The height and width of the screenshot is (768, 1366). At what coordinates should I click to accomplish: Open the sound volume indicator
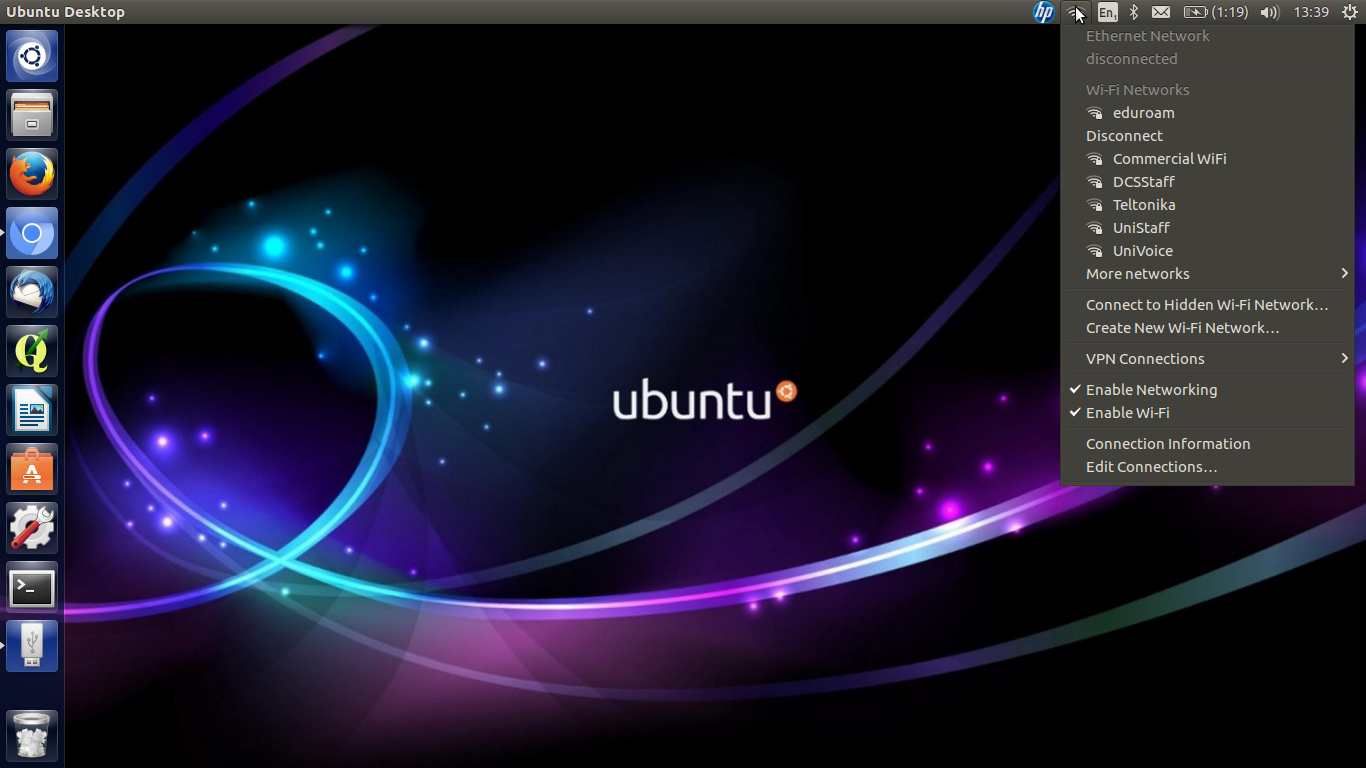pos(1270,12)
